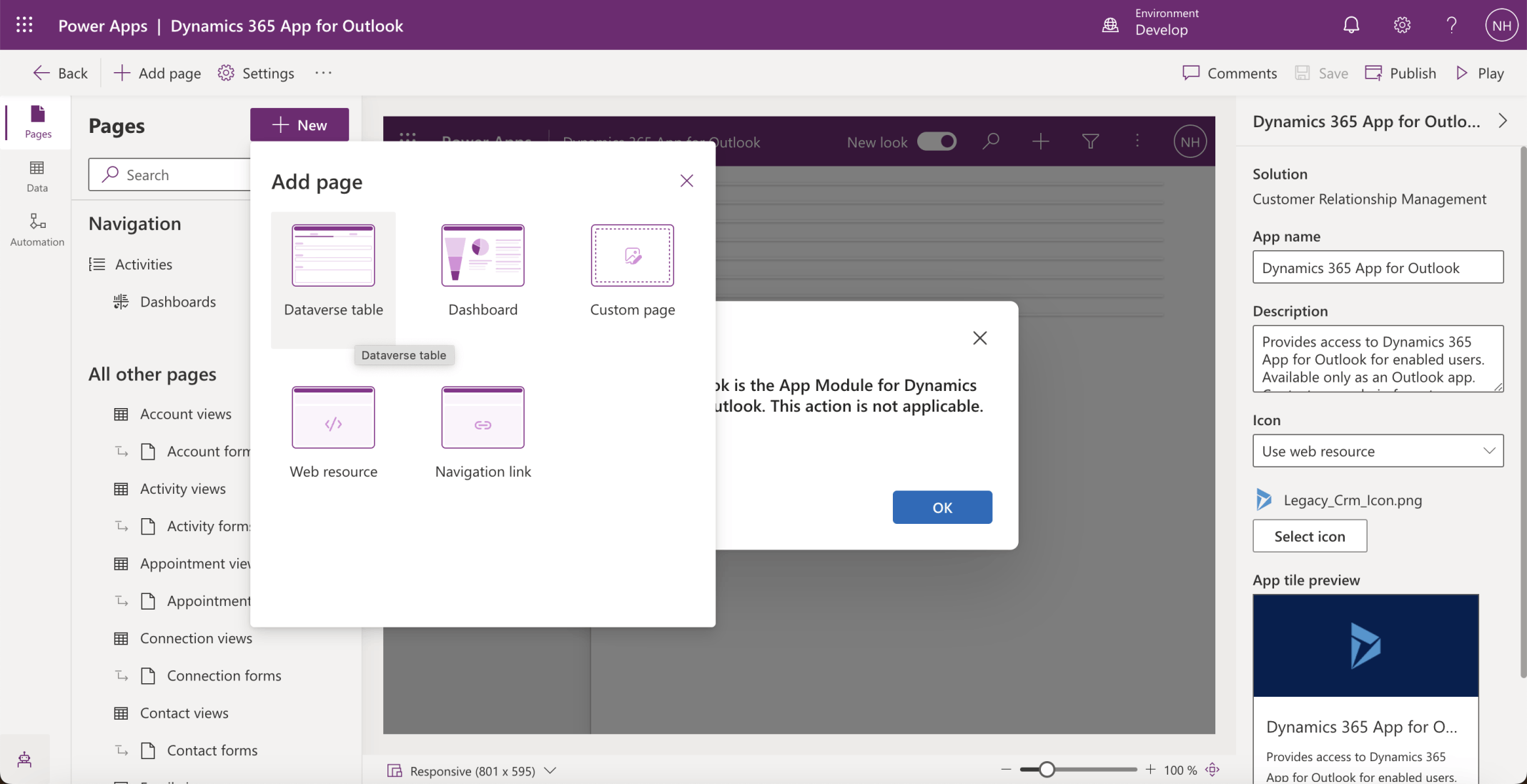Close the Add page dialog

pos(686,181)
